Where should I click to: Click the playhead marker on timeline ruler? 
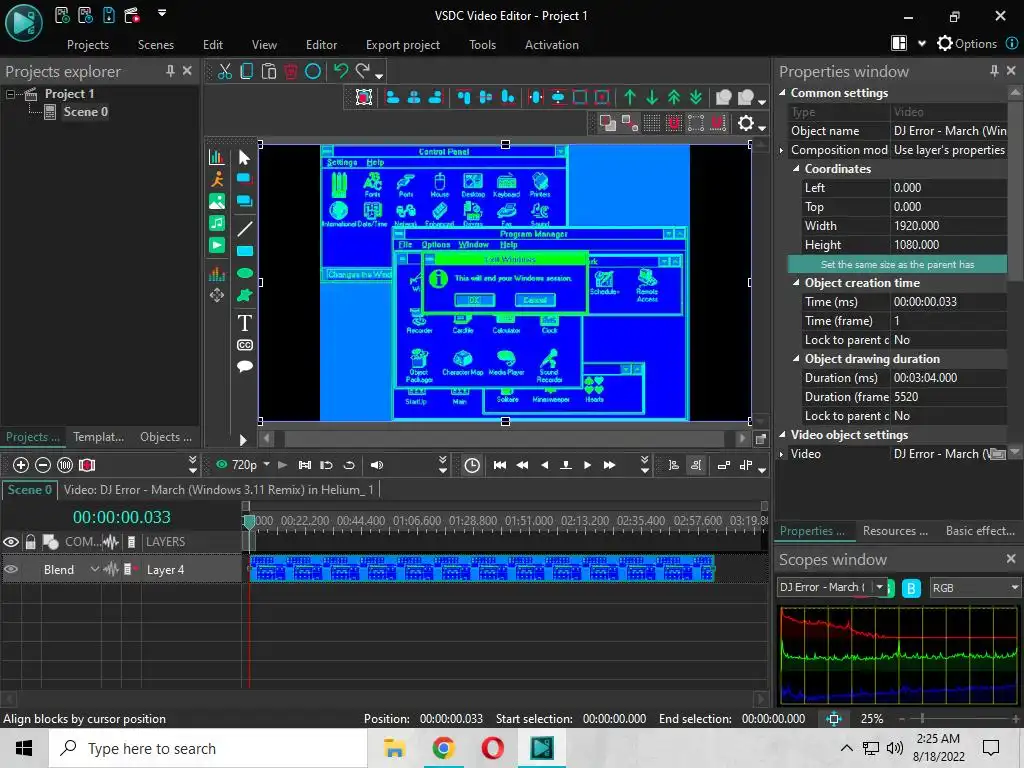tap(249, 521)
